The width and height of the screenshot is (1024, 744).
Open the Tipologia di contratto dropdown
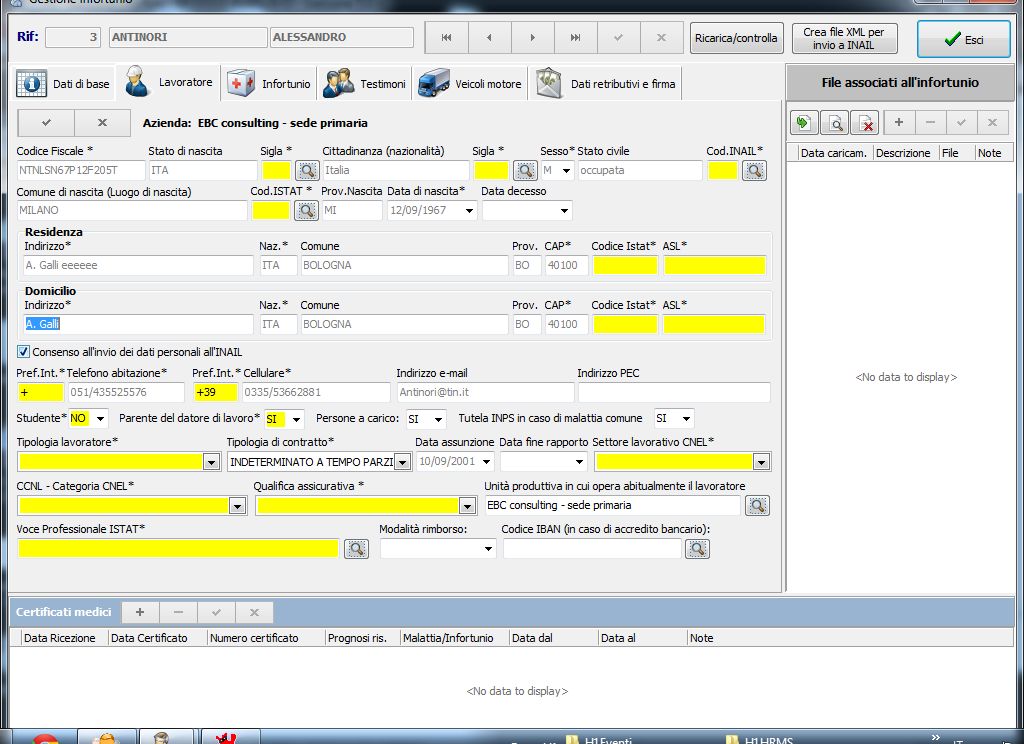tap(402, 462)
